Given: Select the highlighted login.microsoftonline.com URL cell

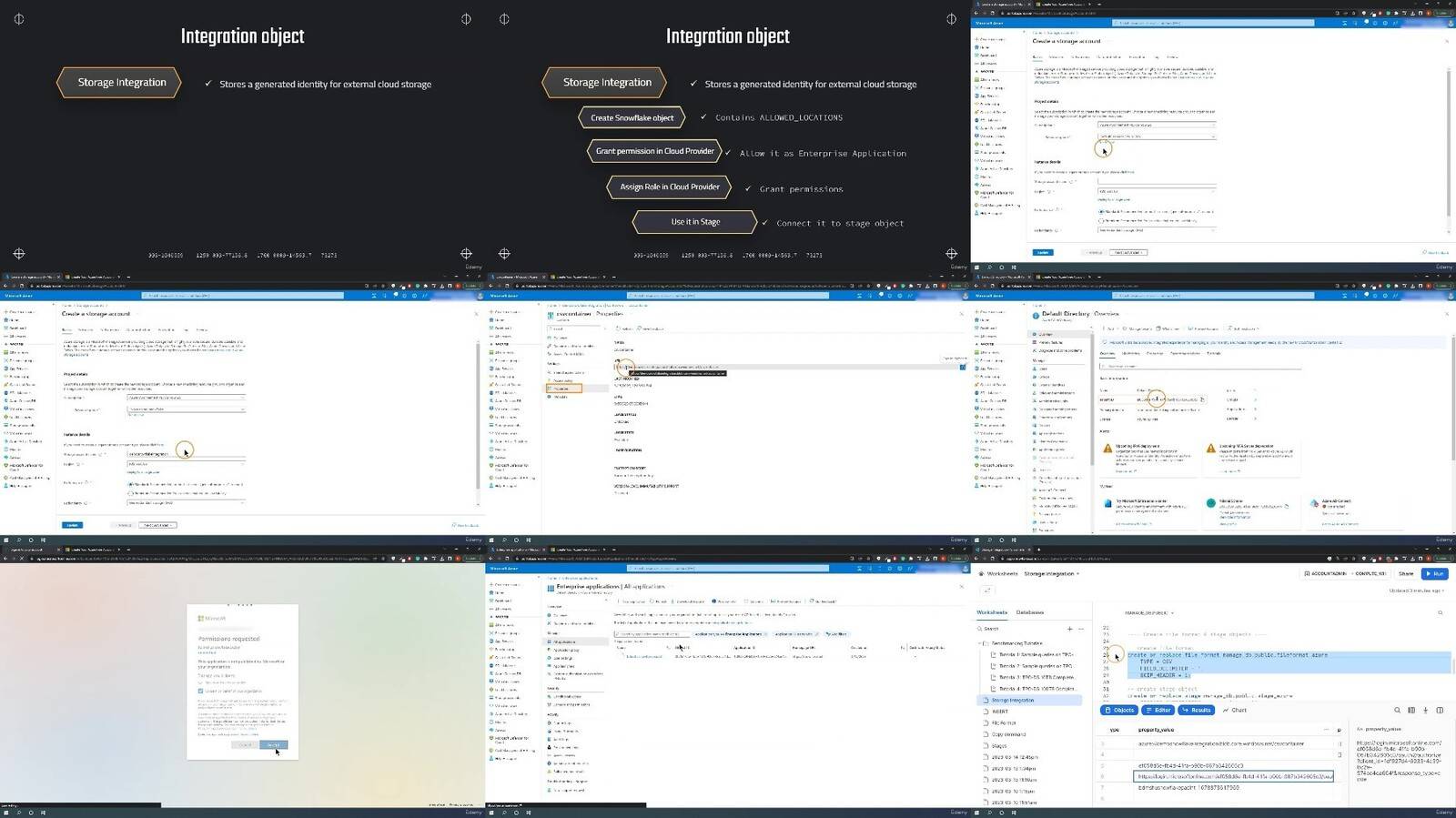Looking at the screenshot, I should click(x=1234, y=776).
